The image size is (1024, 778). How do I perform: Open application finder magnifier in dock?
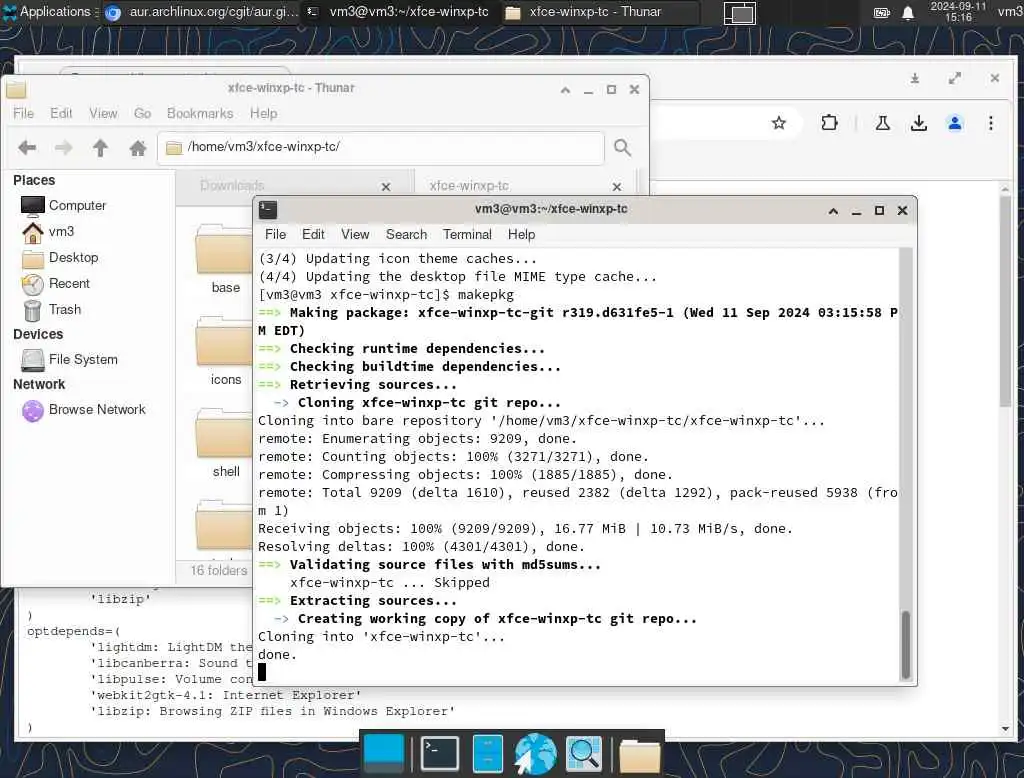[x=584, y=753]
